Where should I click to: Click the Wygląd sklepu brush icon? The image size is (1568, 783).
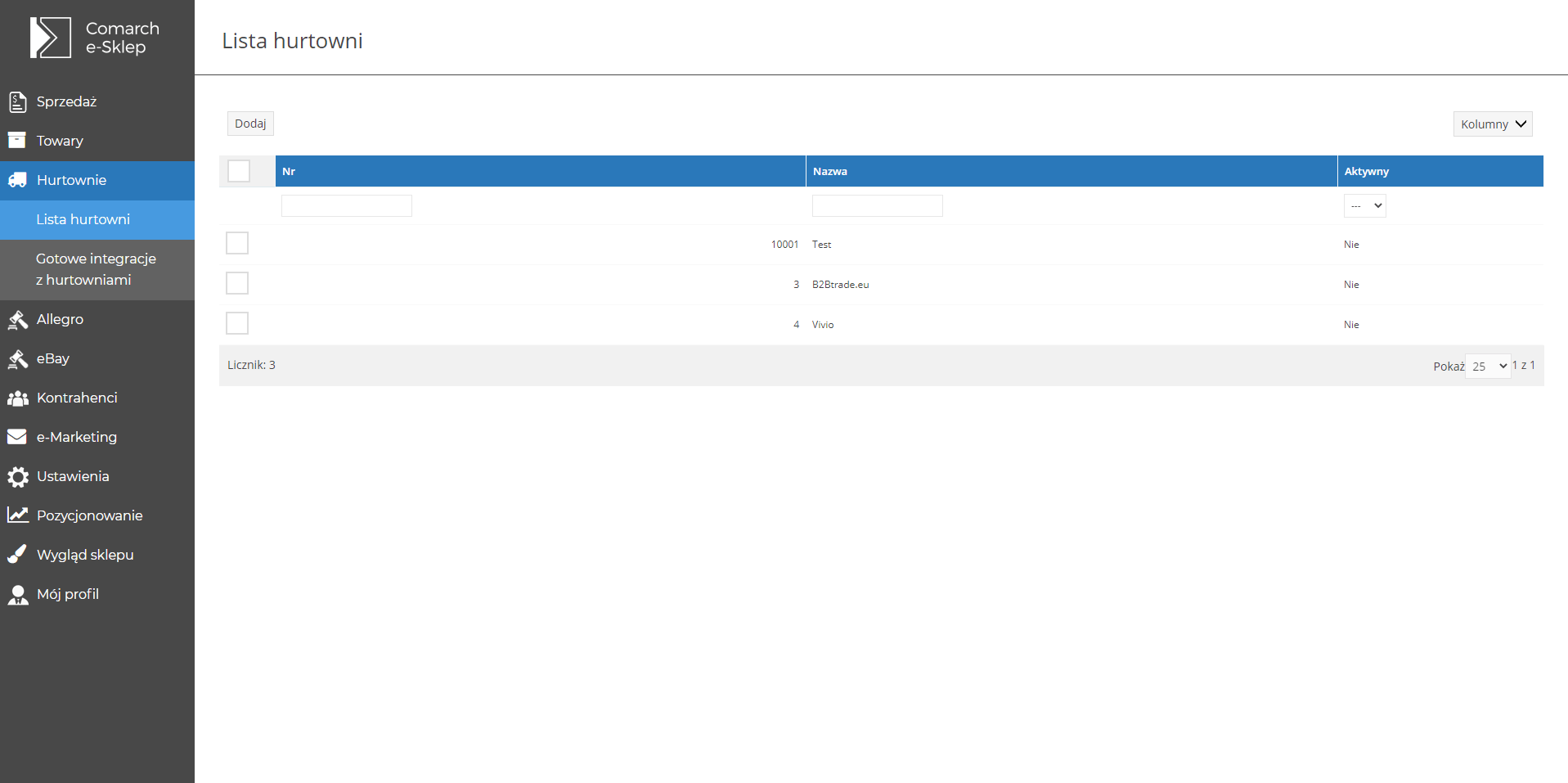pos(17,554)
